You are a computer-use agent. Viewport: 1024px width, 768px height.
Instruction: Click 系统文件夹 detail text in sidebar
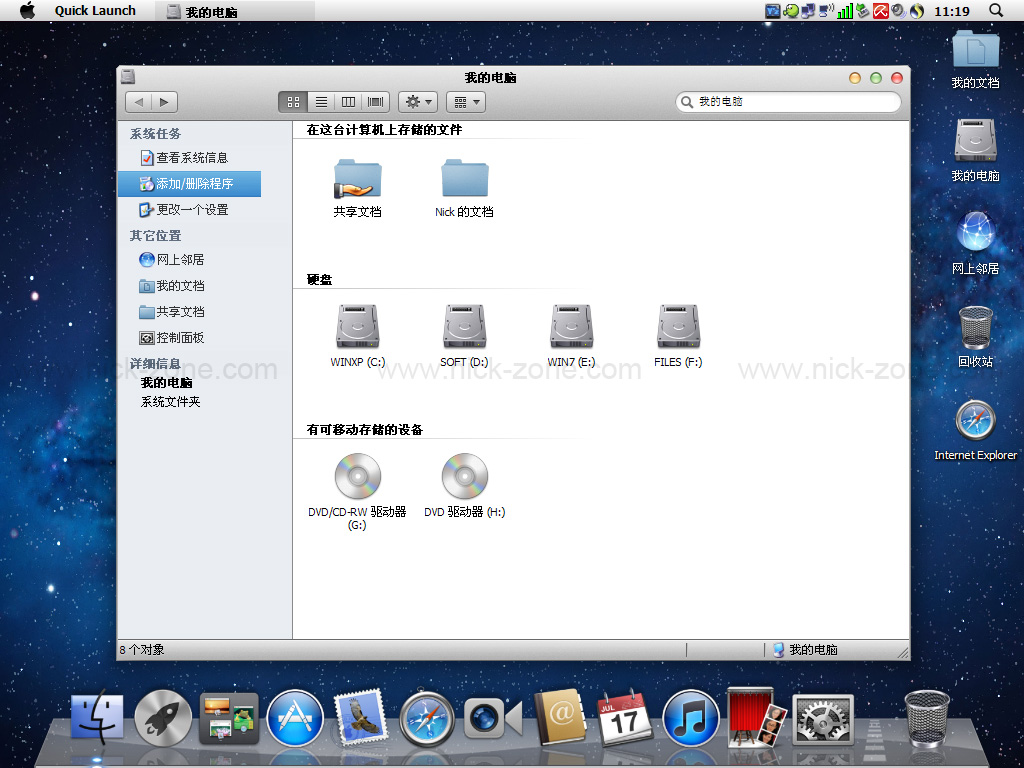click(x=170, y=402)
